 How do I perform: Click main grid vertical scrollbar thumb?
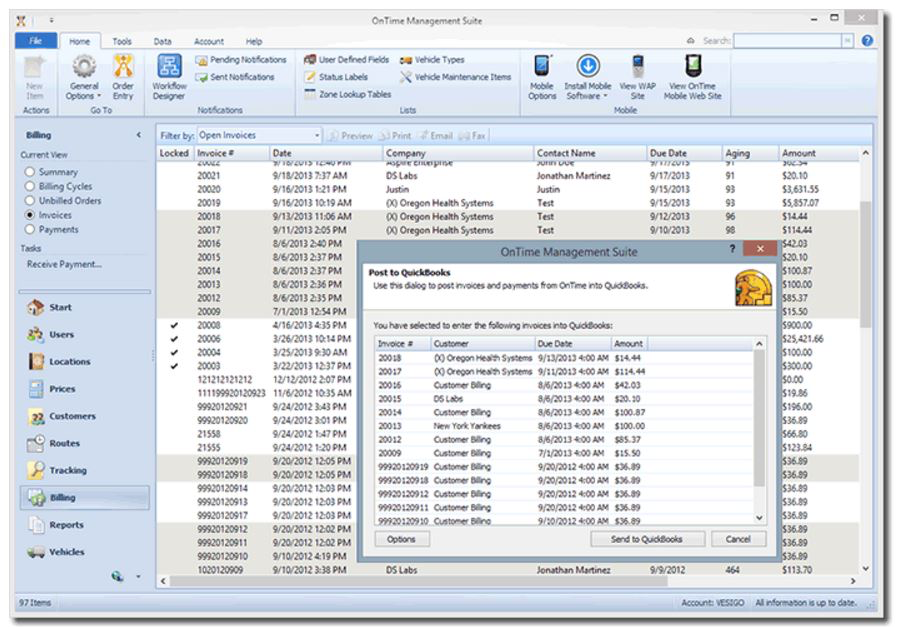(865, 265)
